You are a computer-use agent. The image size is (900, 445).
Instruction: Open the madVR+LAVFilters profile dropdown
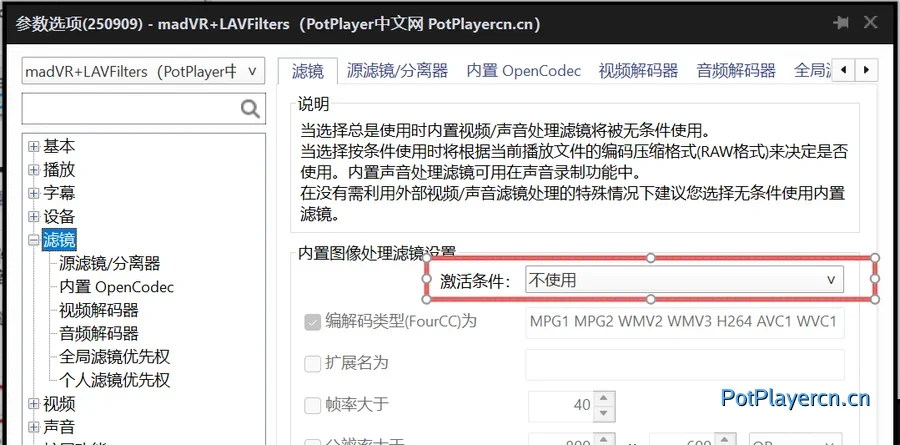(143, 72)
